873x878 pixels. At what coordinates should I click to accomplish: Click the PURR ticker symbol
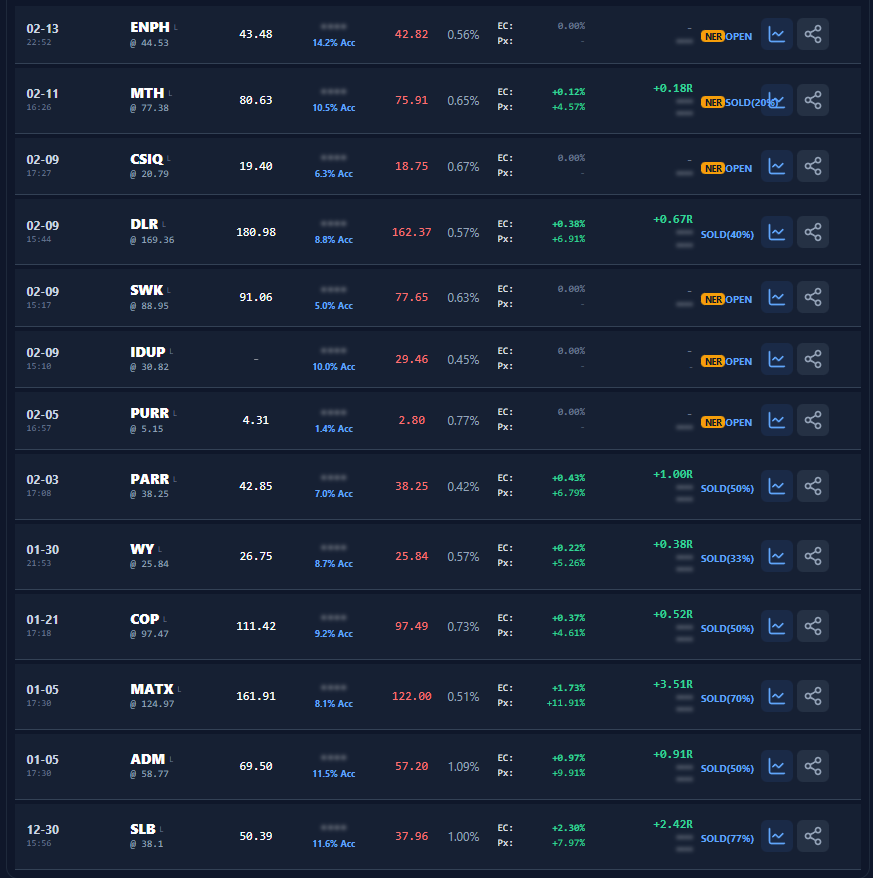(x=150, y=413)
